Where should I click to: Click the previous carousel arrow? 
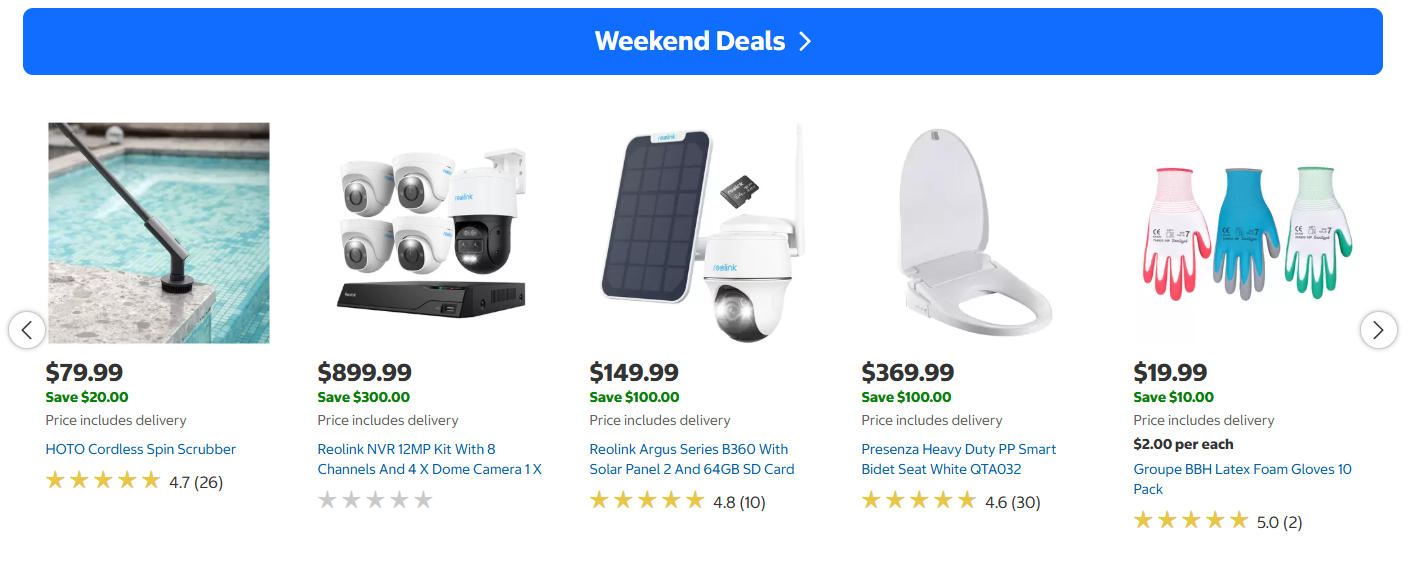click(x=27, y=329)
